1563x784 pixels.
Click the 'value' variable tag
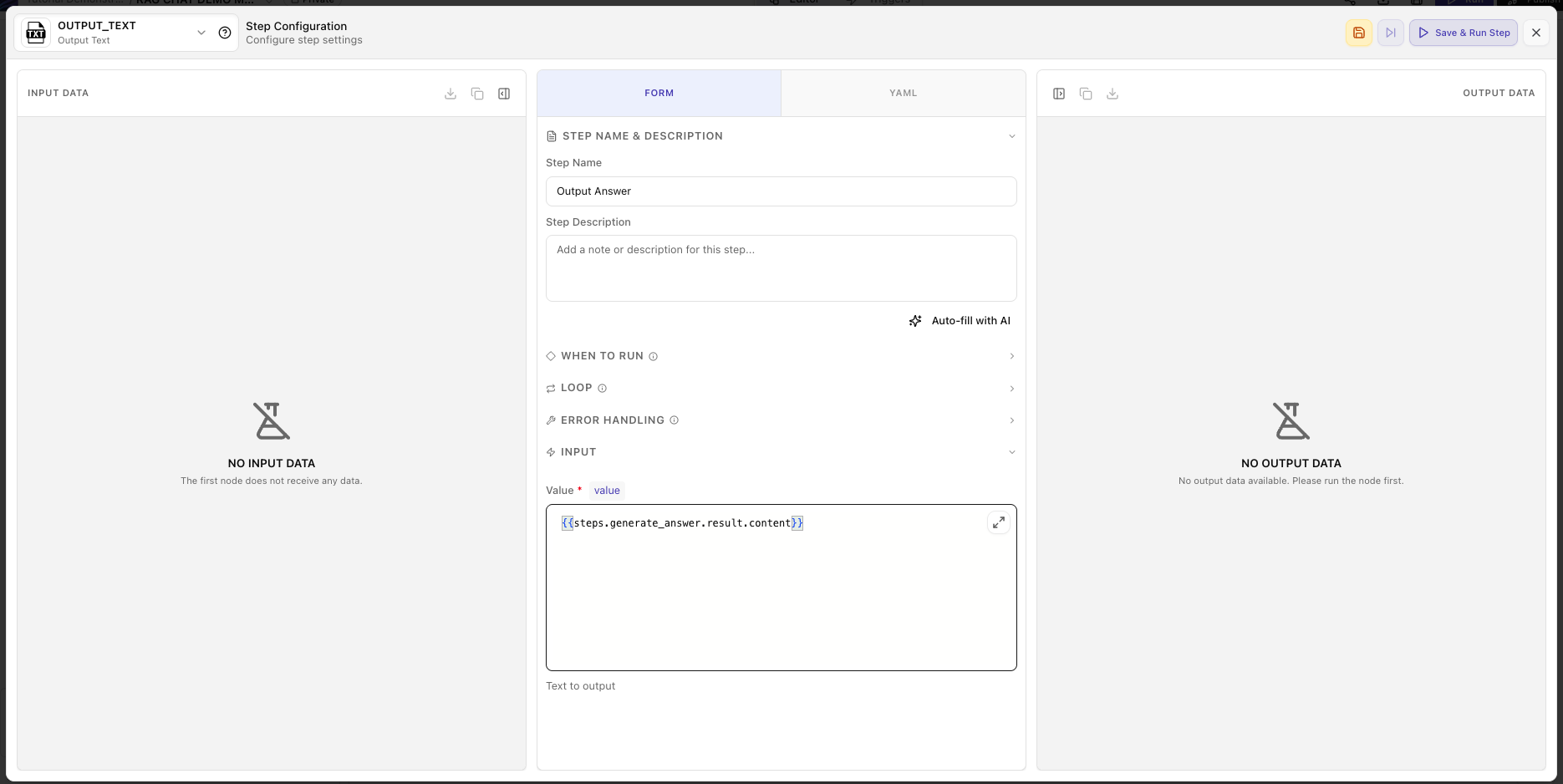[607, 491]
